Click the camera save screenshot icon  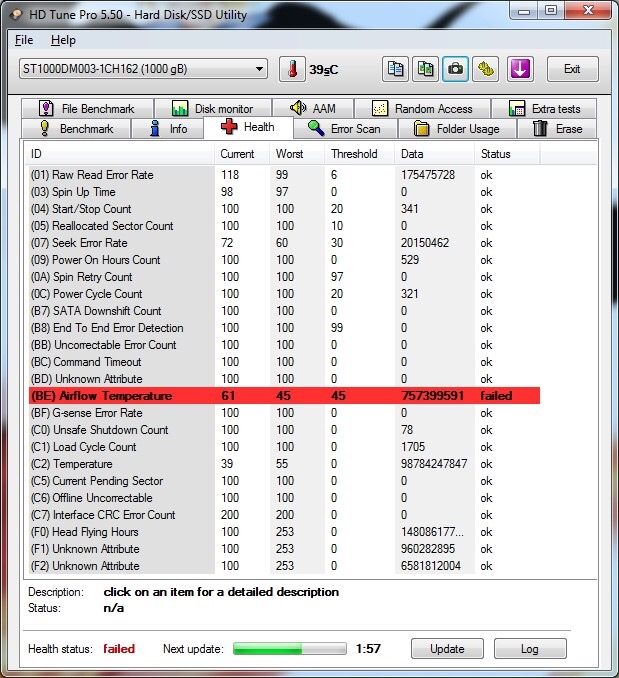click(455, 69)
